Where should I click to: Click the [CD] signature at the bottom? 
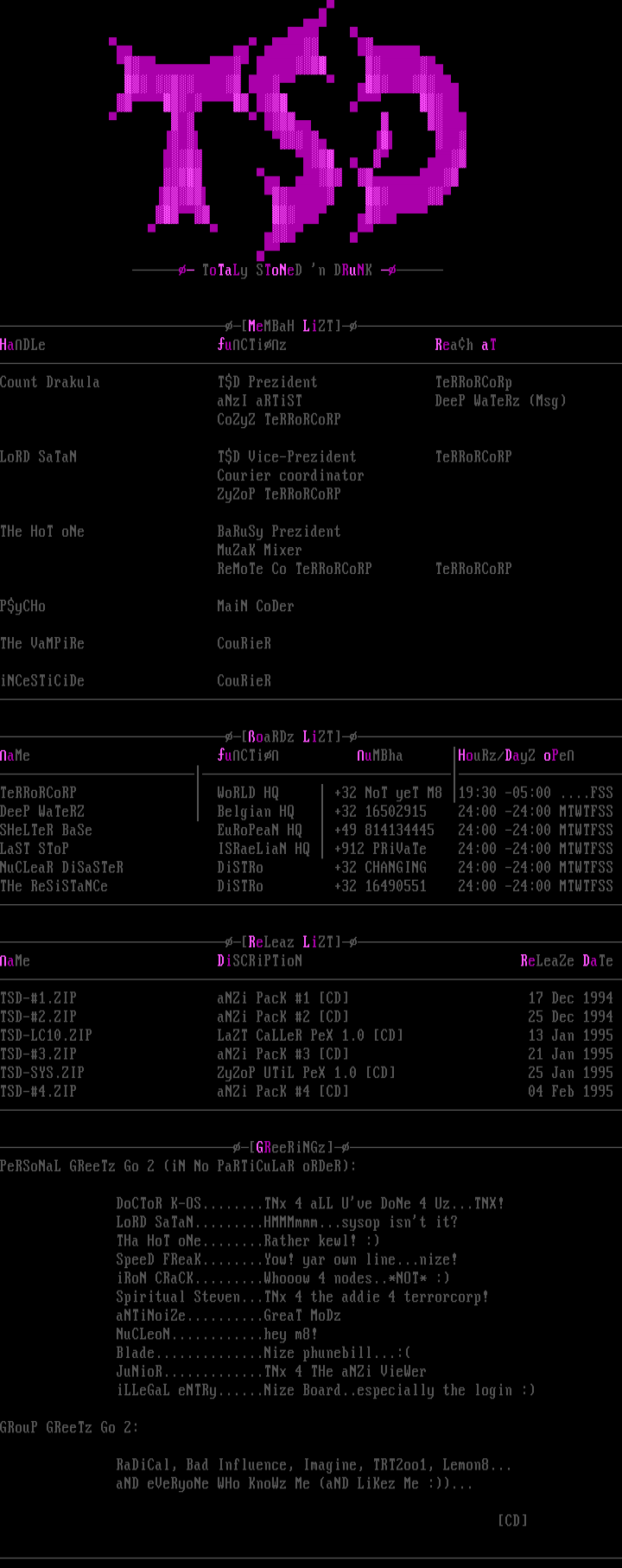512,1520
